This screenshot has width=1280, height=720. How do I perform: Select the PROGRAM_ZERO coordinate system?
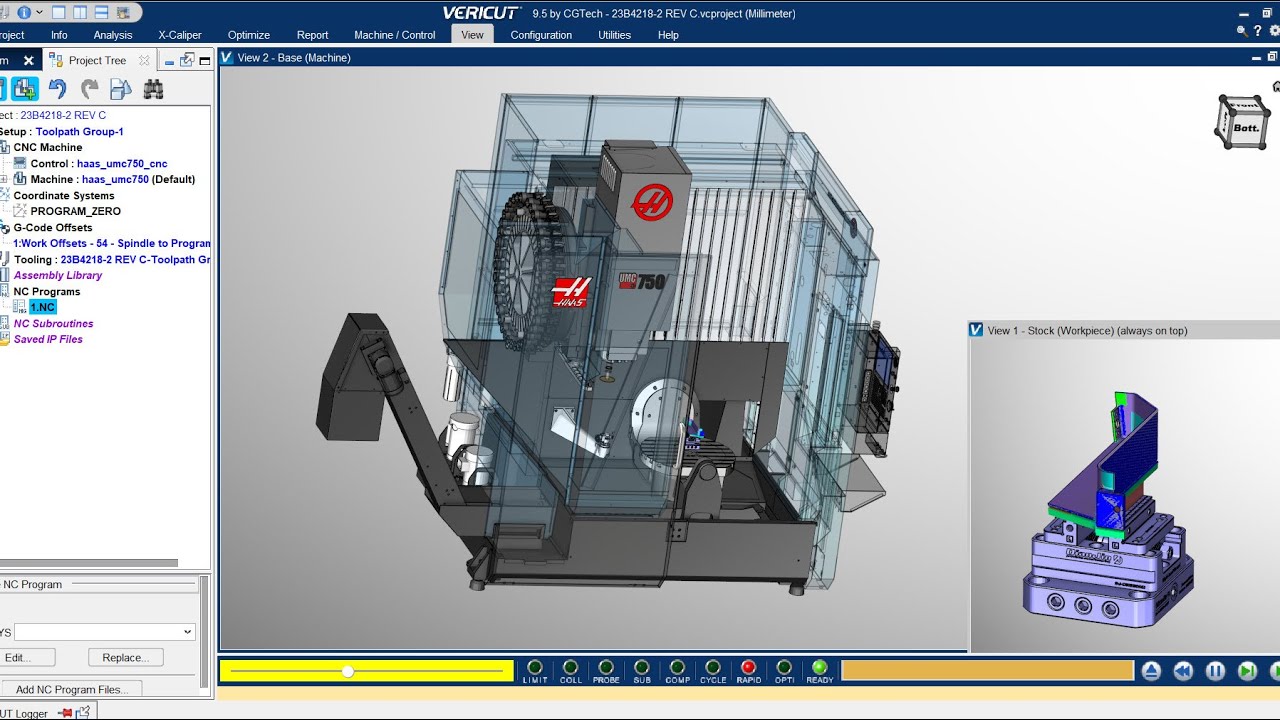(76, 211)
